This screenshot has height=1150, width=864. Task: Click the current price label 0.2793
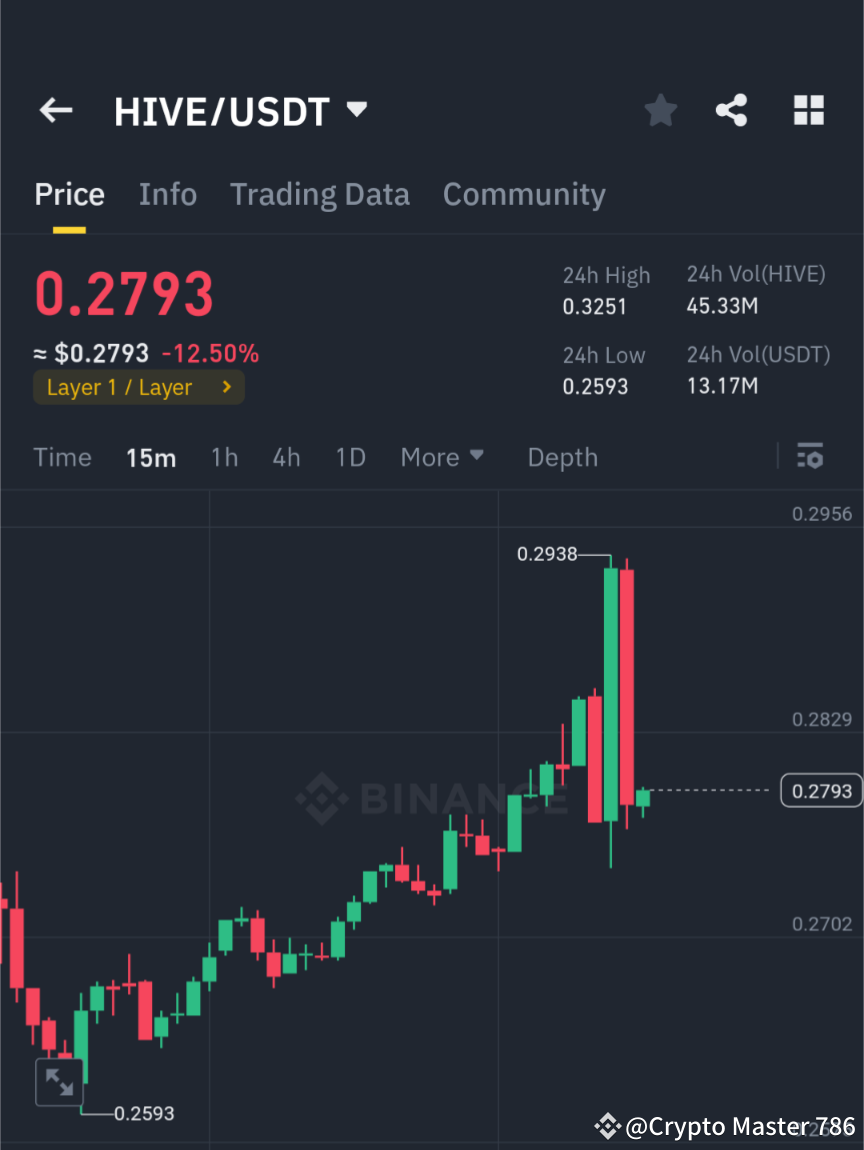pos(821,790)
